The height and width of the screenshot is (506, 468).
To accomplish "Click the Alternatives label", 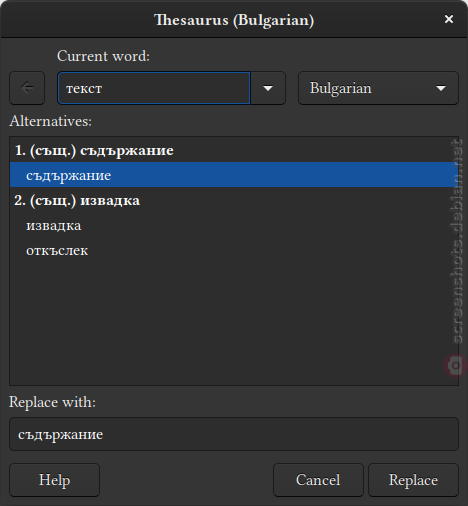I will (x=50, y=121).
